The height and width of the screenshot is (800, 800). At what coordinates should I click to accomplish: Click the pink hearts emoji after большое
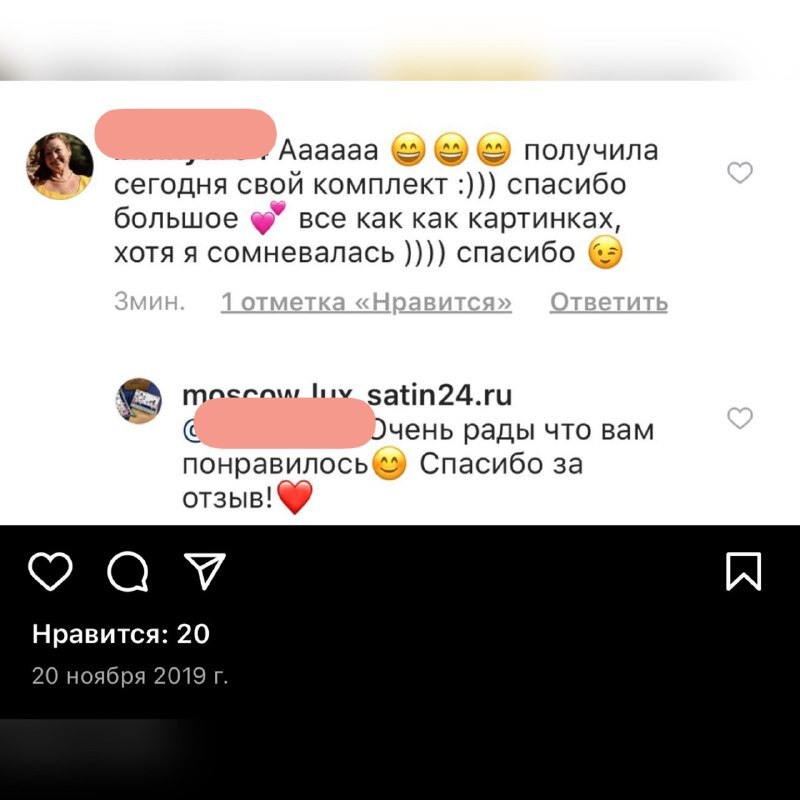tap(268, 218)
